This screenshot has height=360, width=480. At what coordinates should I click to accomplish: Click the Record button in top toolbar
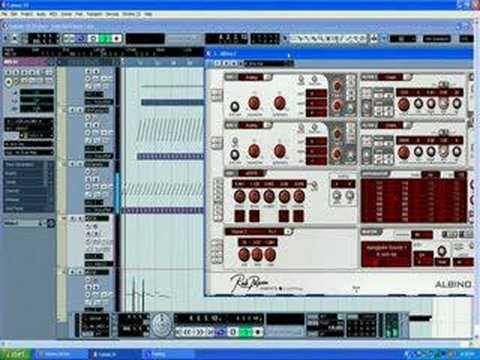[116, 39]
